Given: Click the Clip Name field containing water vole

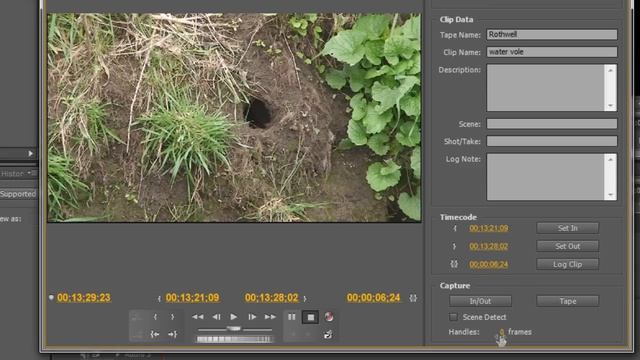Looking at the screenshot, I should click(552, 52).
